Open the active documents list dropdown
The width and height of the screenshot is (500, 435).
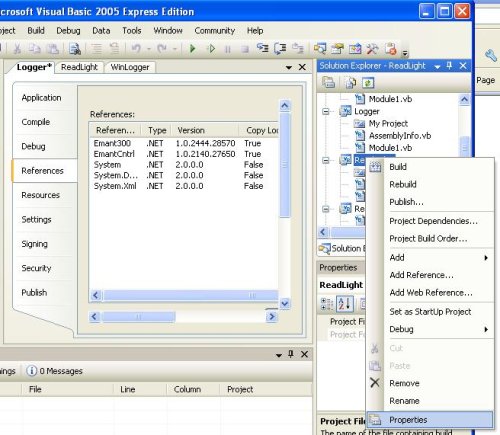point(289,67)
